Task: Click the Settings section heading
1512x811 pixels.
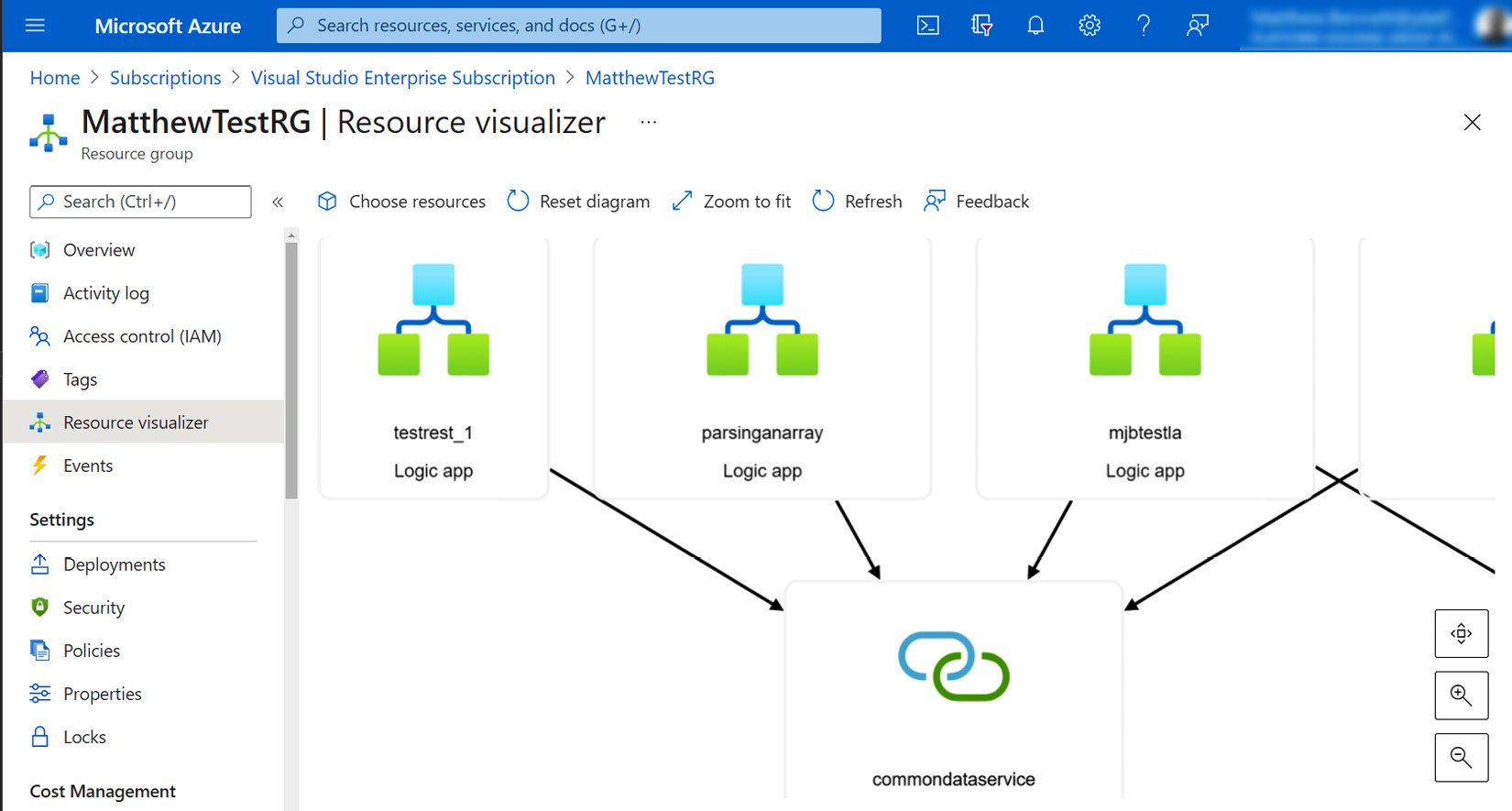Action: [62, 520]
